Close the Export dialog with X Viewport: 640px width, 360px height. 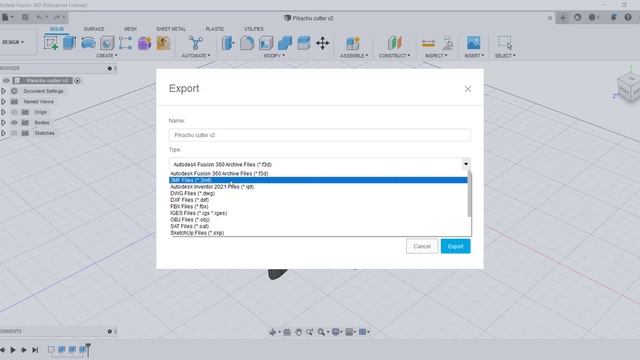point(468,89)
